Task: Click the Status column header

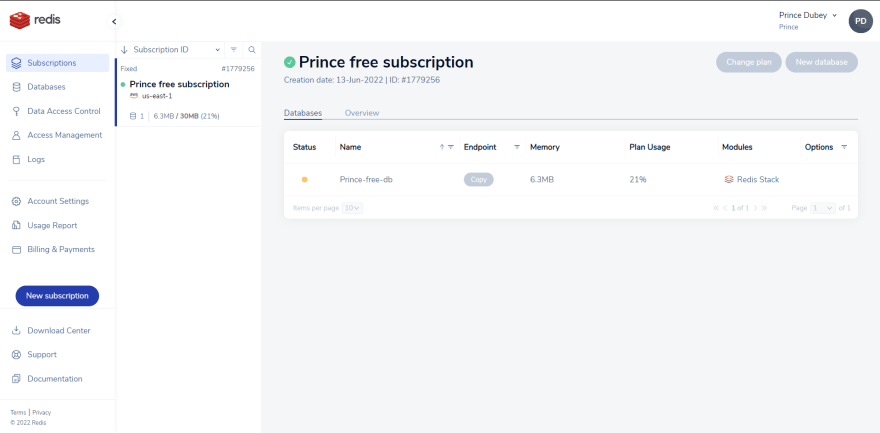Action: [x=305, y=147]
